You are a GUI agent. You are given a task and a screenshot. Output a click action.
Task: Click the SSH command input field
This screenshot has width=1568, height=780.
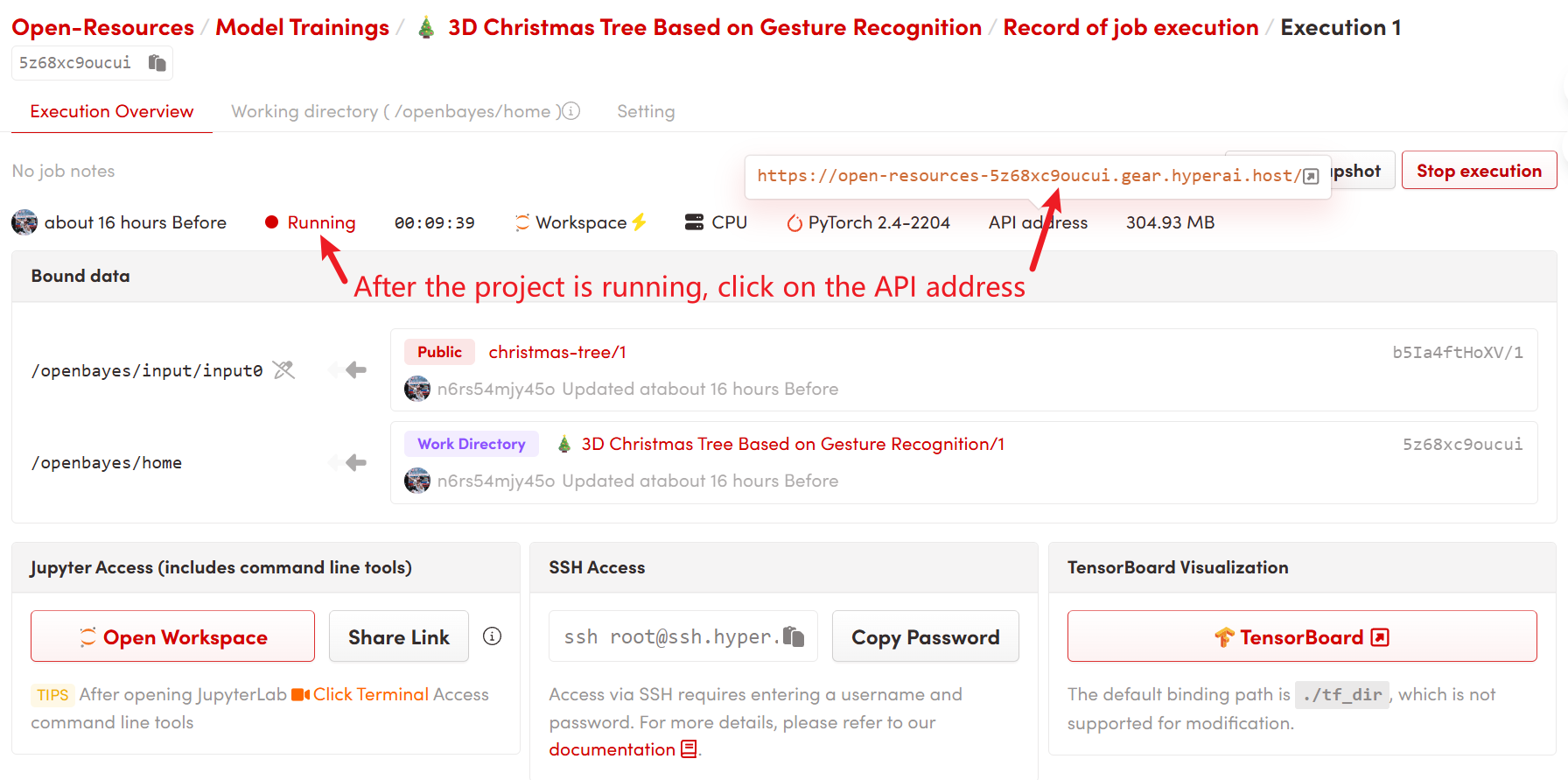click(x=669, y=636)
